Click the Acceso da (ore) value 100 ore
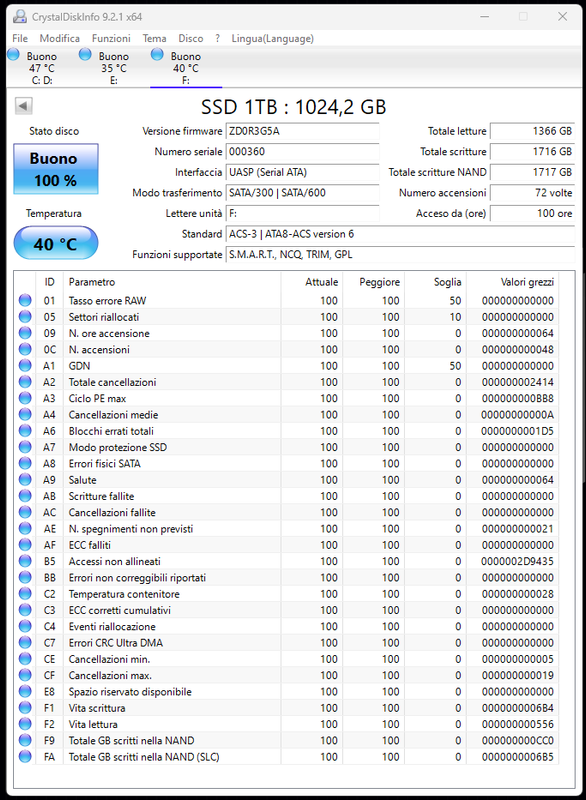The width and height of the screenshot is (586, 800). [532, 213]
